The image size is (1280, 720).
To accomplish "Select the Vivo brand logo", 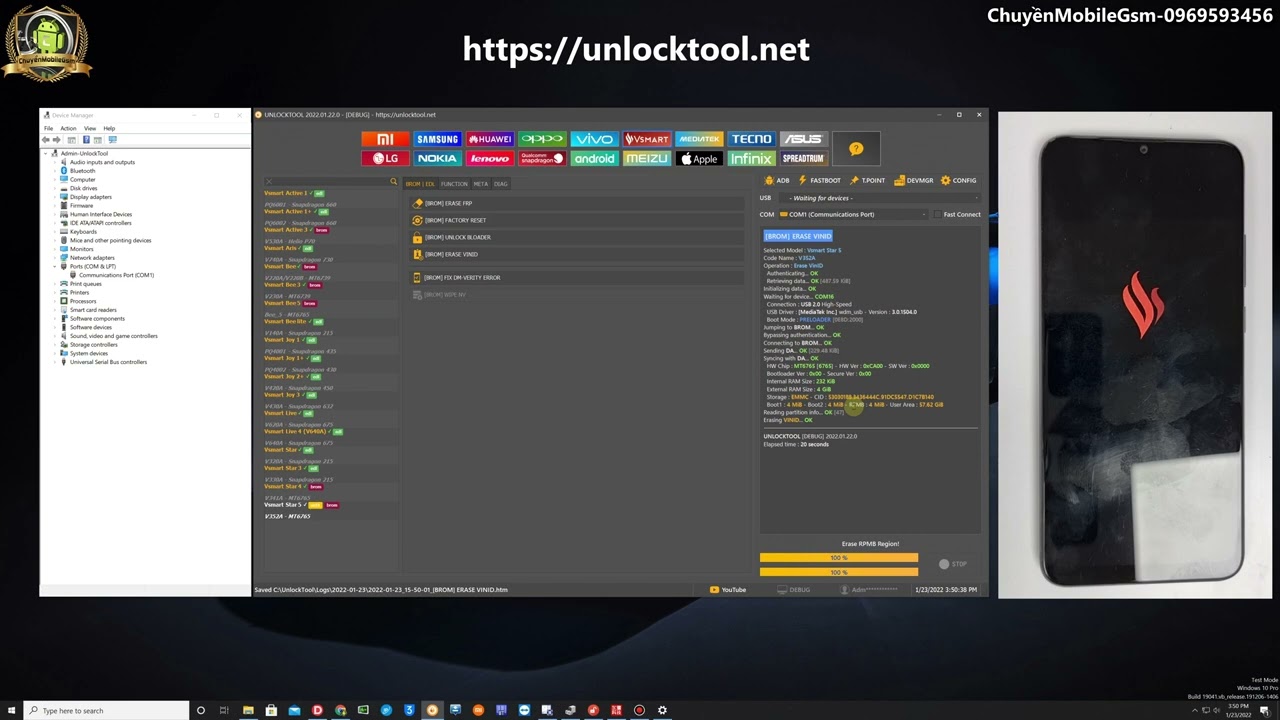I will 594,139.
